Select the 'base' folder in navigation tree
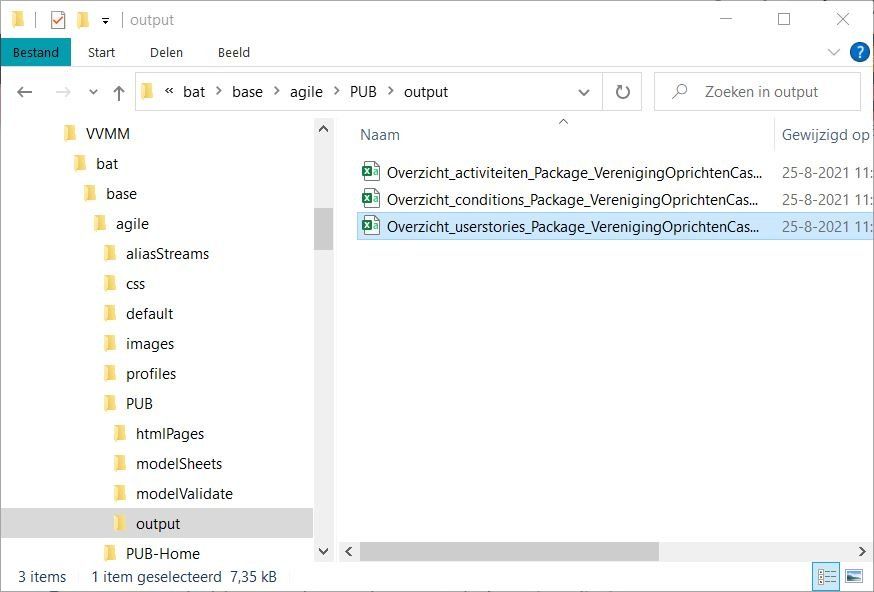The image size is (874, 592). tap(121, 194)
